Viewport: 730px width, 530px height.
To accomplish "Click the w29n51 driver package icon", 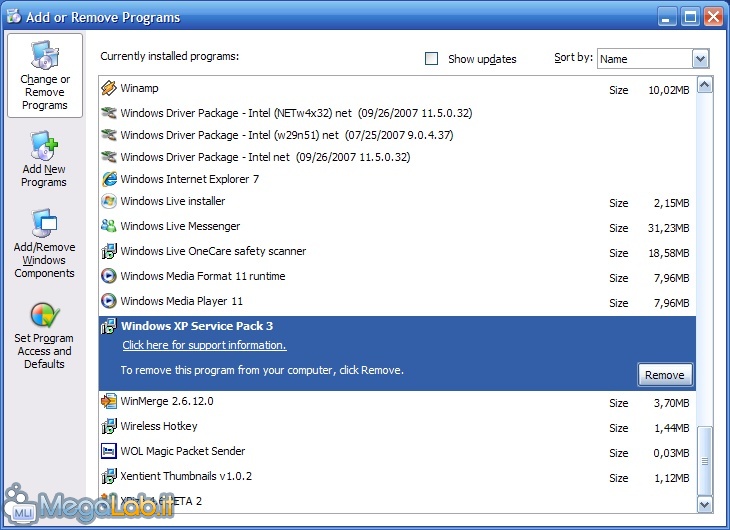I will pyautogui.click(x=108, y=135).
